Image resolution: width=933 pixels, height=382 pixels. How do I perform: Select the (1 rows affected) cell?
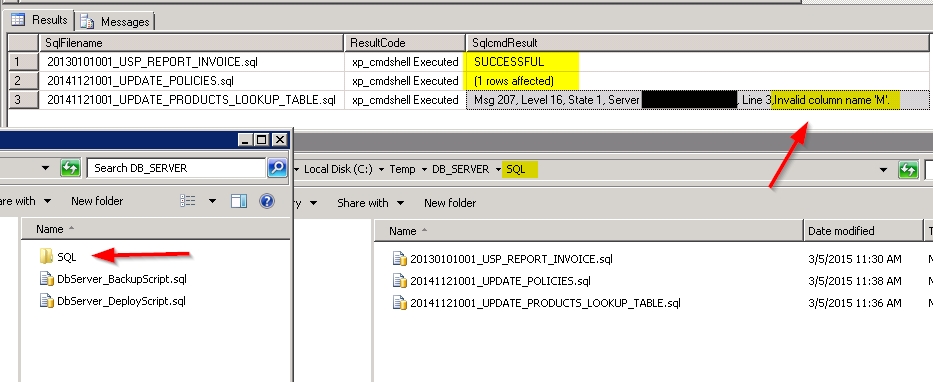pyautogui.click(x=697, y=81)
